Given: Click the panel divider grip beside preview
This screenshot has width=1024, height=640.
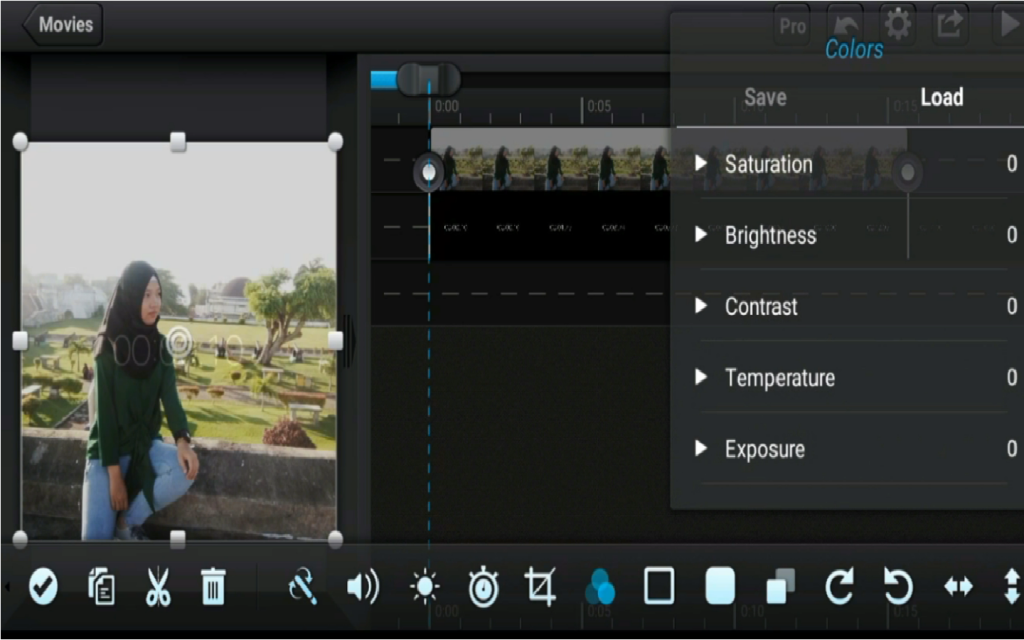Looking at the screenshot, I should click(349, 340).
